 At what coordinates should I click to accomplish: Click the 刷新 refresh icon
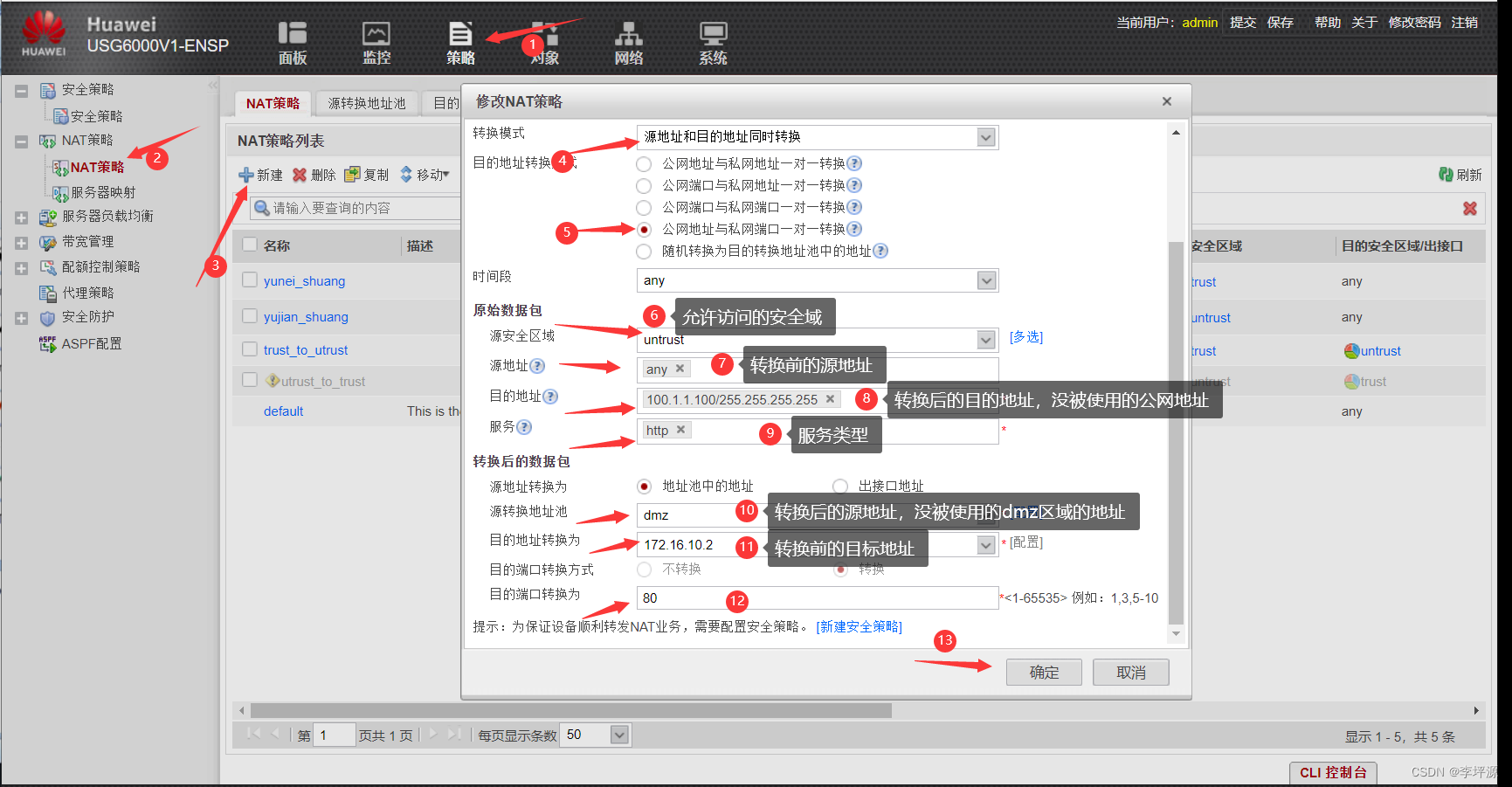1446,175
